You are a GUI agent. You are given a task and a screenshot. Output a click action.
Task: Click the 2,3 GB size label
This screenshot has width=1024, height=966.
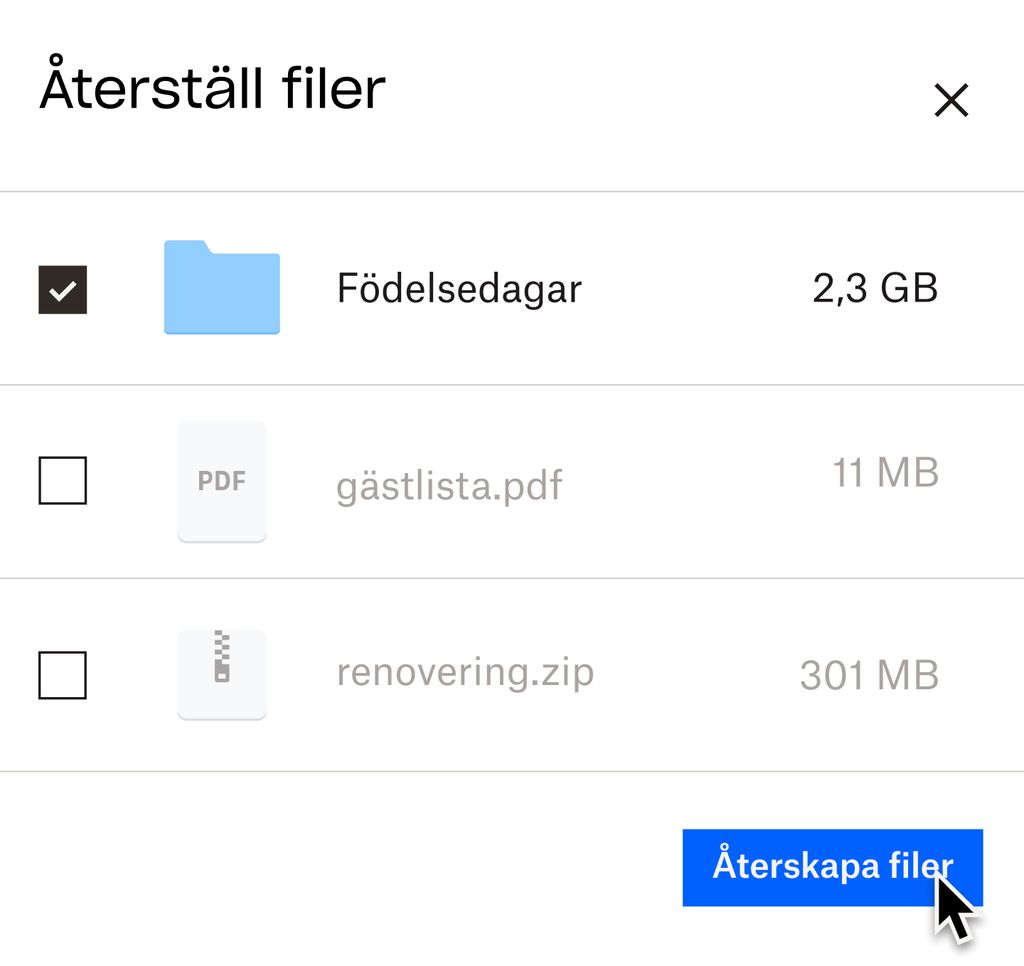(875, 288)
